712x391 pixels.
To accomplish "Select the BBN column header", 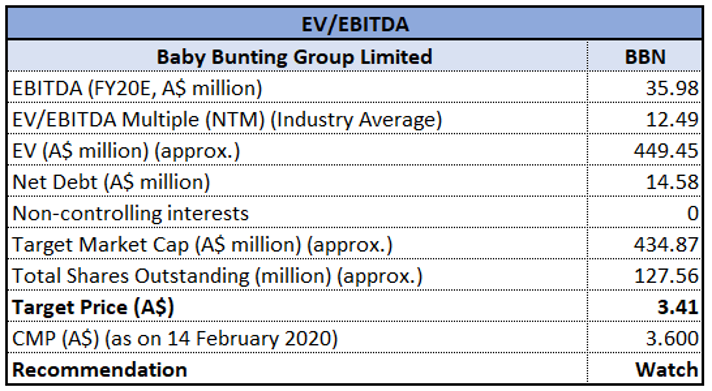I will tap(645, 56).
